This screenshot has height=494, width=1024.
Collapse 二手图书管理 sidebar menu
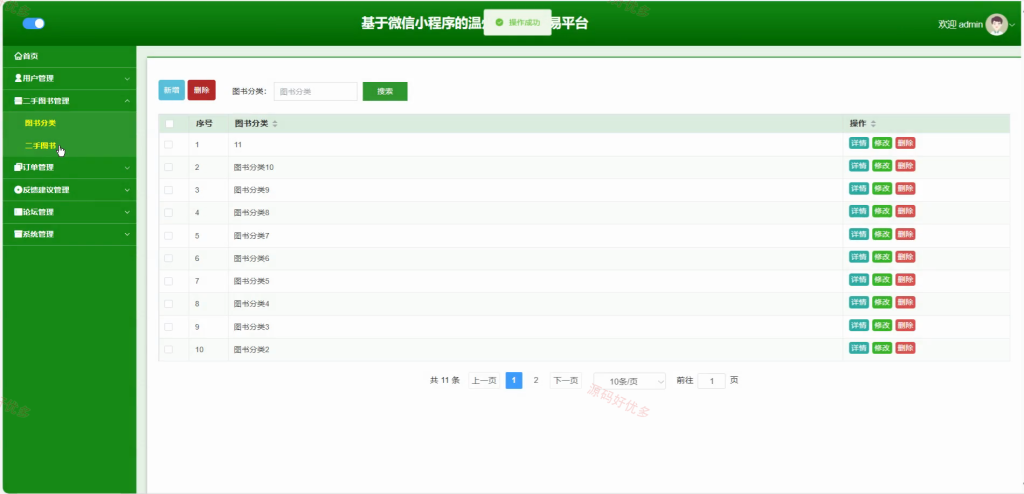point(69,101)
